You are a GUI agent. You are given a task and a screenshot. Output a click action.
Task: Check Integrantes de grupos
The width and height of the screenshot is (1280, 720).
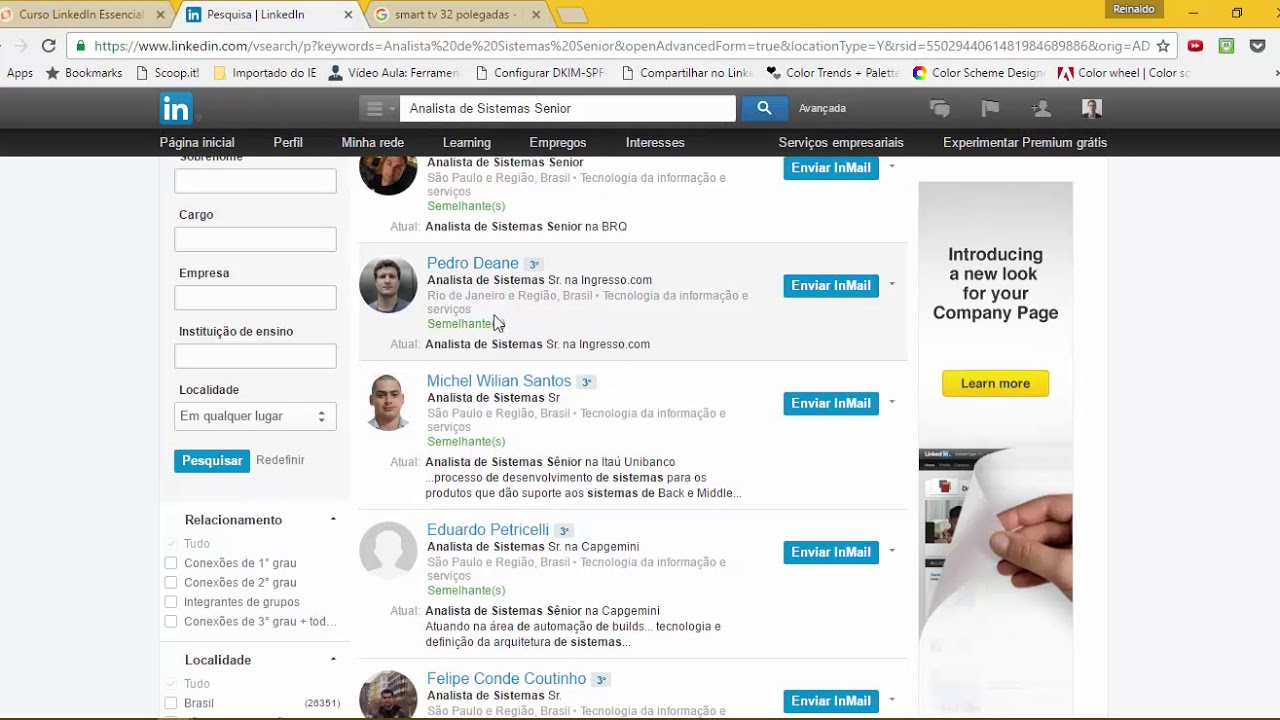171,602
